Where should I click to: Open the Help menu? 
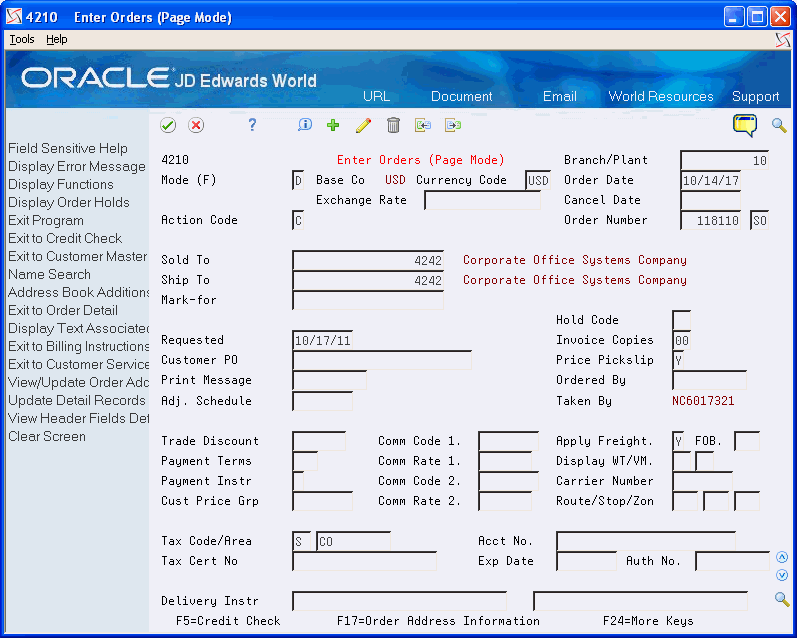coord(56,39)
